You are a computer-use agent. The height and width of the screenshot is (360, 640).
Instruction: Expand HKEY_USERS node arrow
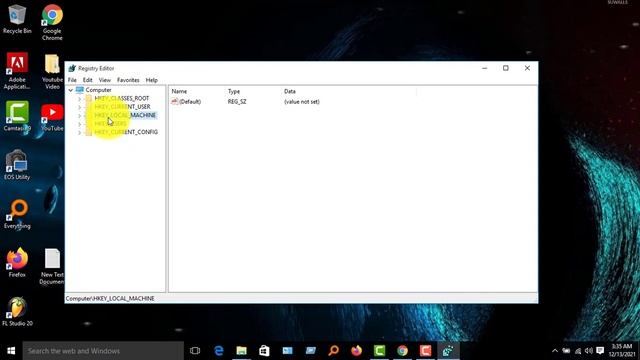(x=79, y=124)
